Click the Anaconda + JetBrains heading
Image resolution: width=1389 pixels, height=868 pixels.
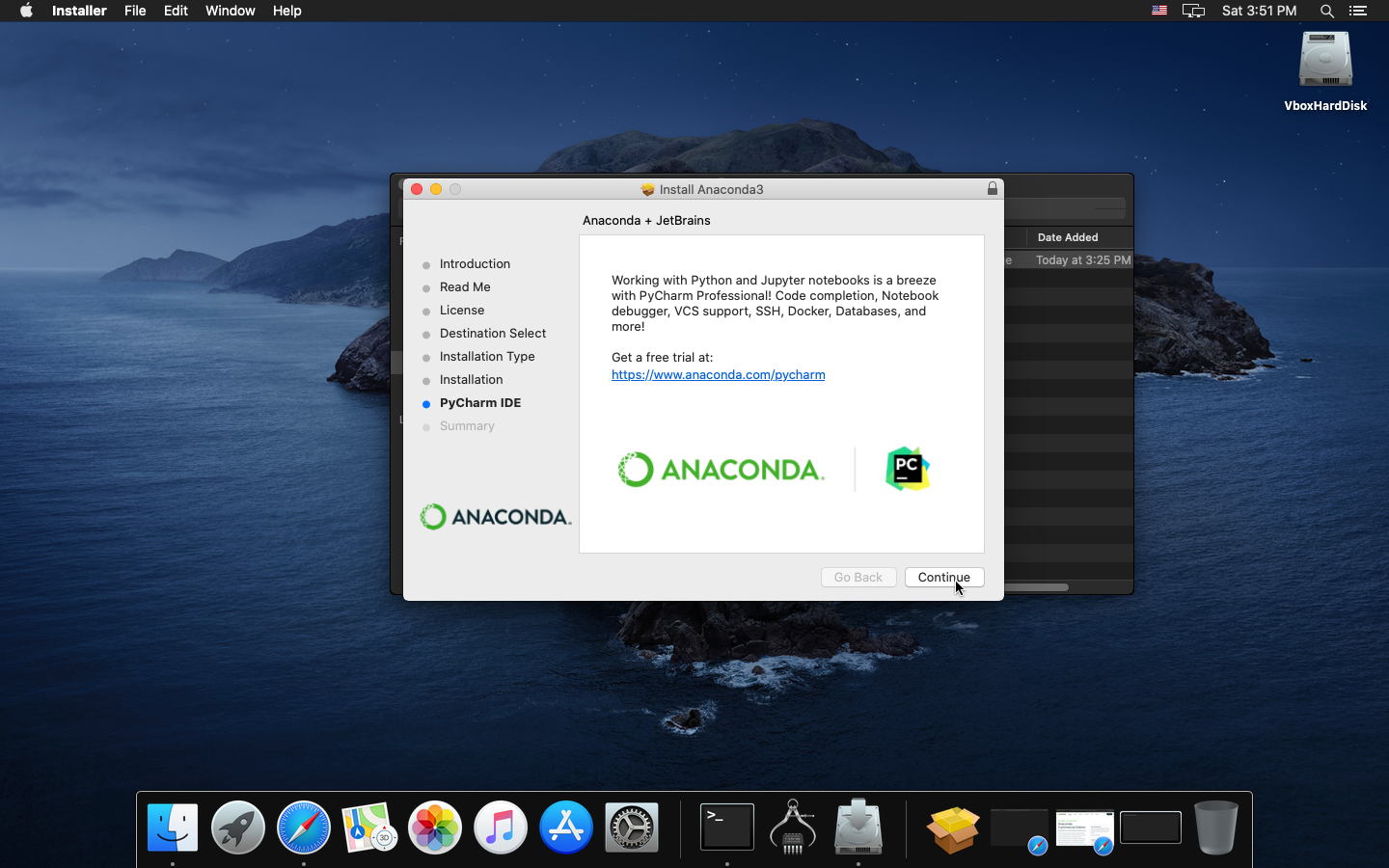[x=646, y=220]
